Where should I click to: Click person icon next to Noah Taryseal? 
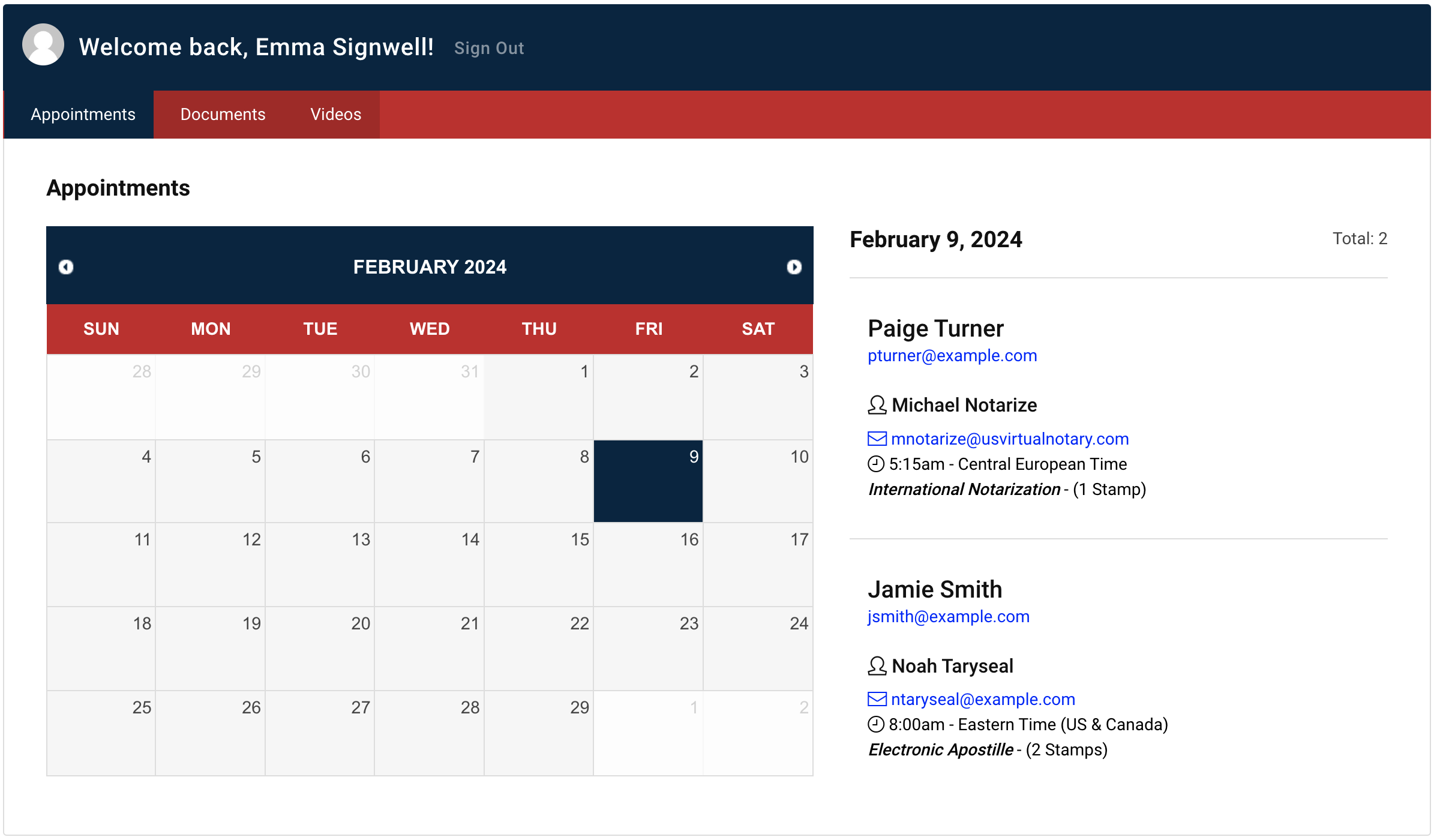(x=877, y=666)
